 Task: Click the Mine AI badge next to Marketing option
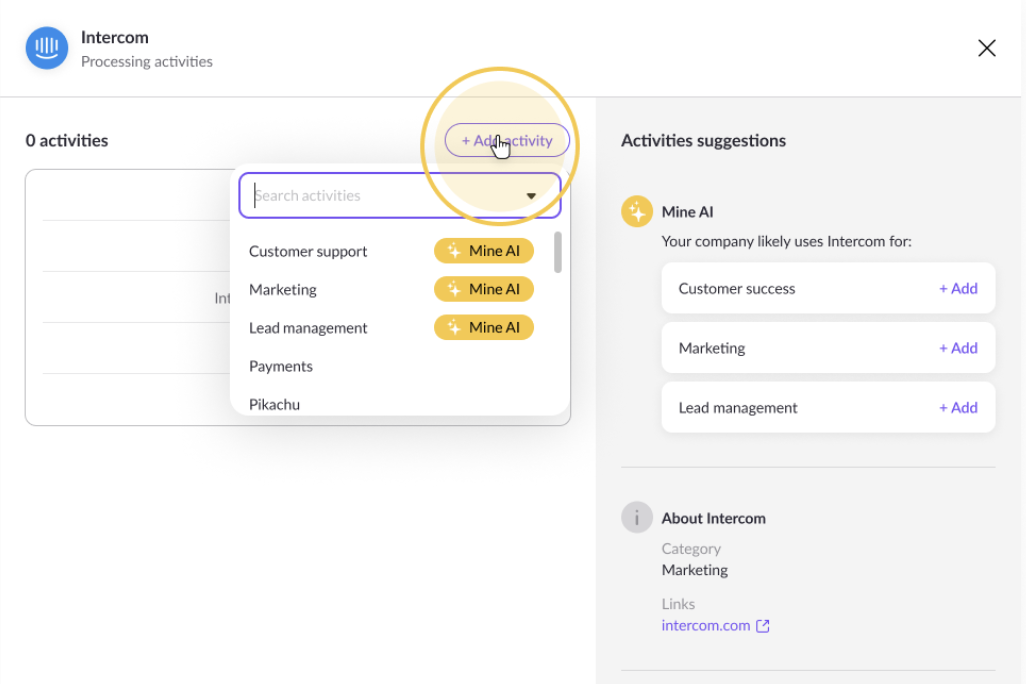pos(484,289)
